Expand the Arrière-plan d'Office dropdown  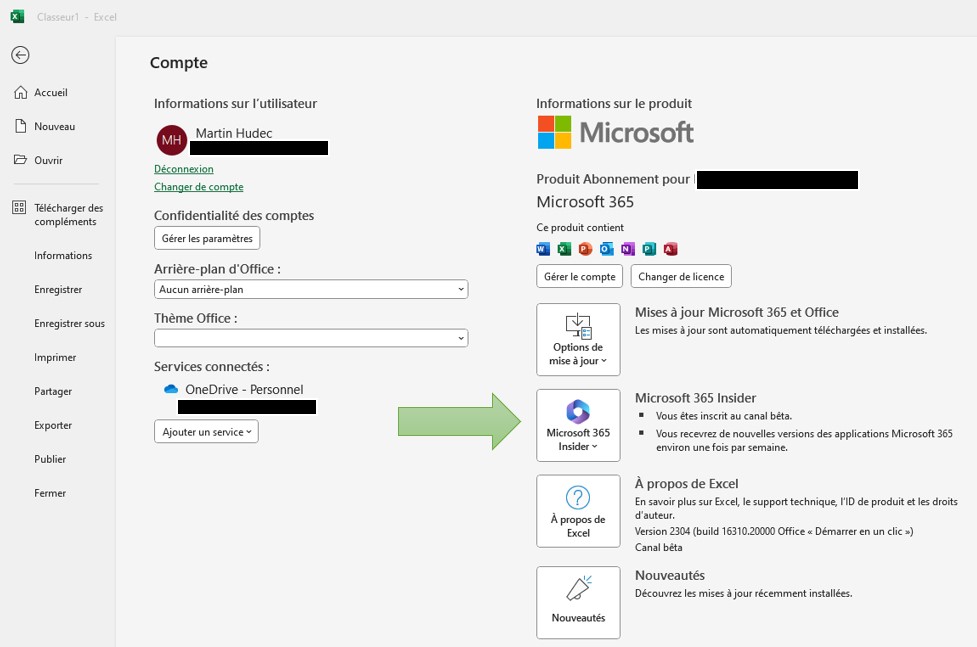[311, 289]
